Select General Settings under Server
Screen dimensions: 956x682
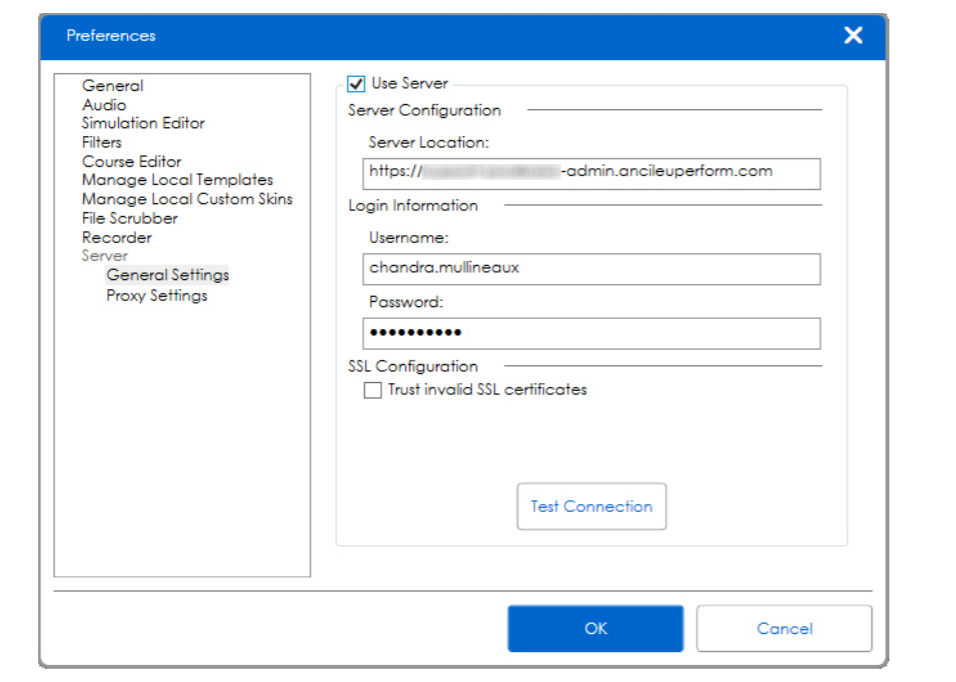(x=168, y=275)
